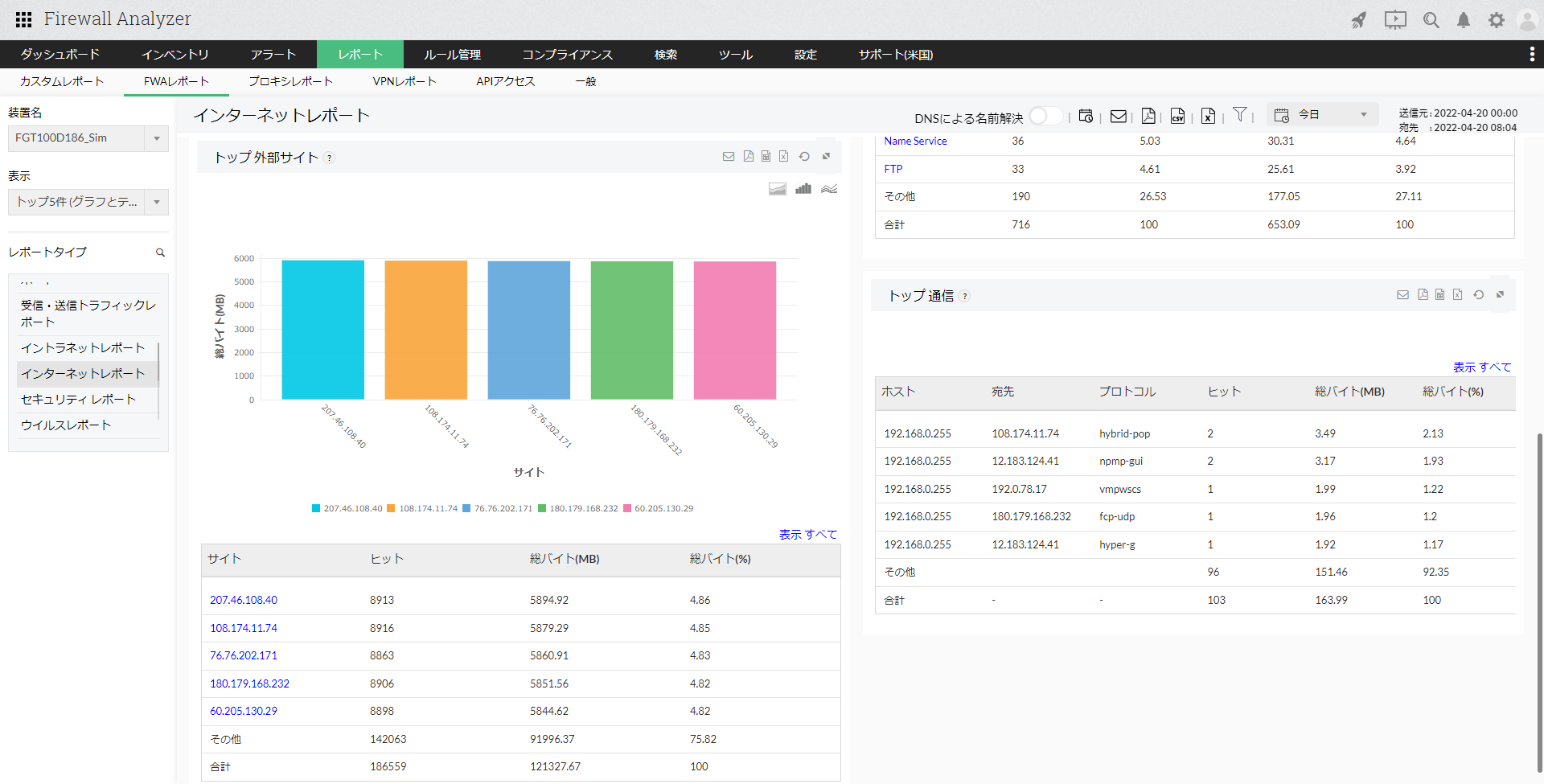The height and width of the screenshot is (784, 1544).
Task: Toggle DNS name resolution switch
Action: click(x=1045, y=116)
